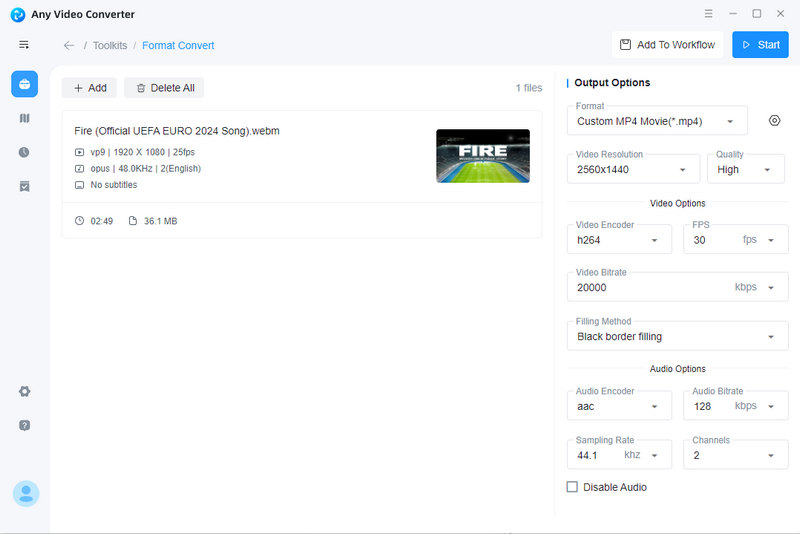This screenshot has width=800, height=534.
Task: Start the conversion
Action: [760, 45]
